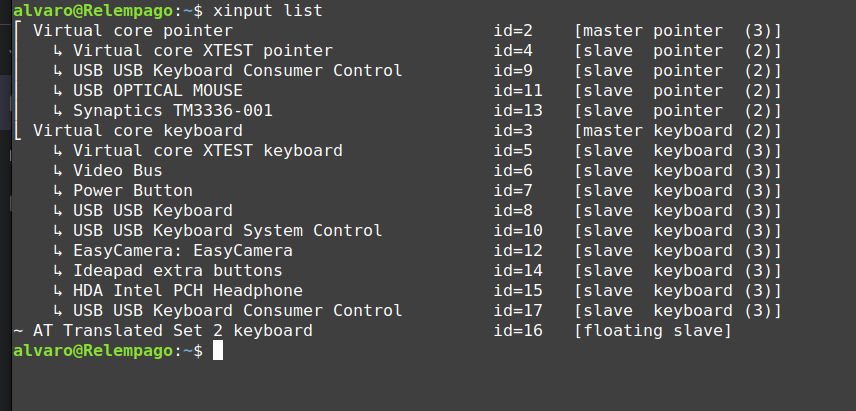Click the terminal cursor block at prompt
The height and width of the screenshot is (411, 856).
[x=218, y=351]
